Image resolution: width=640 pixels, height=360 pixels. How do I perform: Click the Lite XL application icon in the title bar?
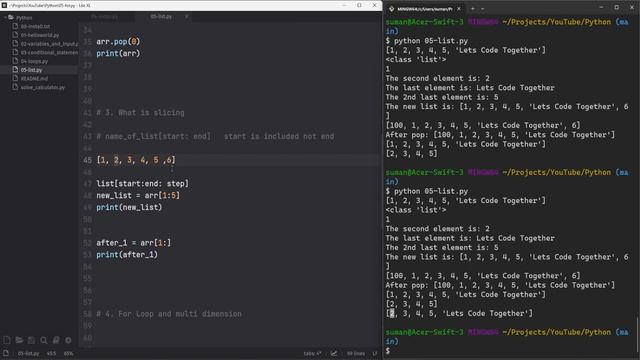point(4,5)
